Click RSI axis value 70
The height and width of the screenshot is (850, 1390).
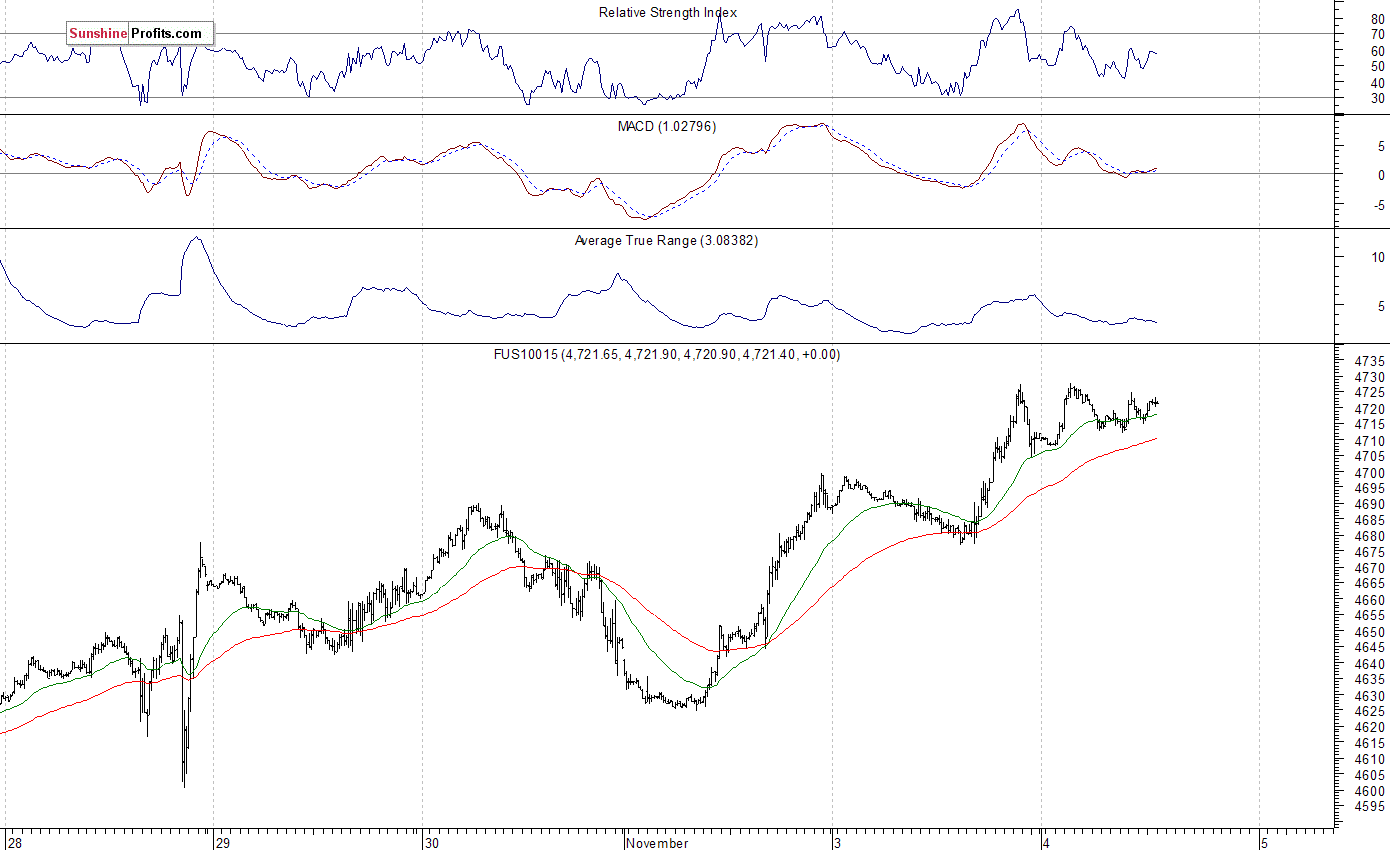pyautogui.click(x=1377, y=35)
